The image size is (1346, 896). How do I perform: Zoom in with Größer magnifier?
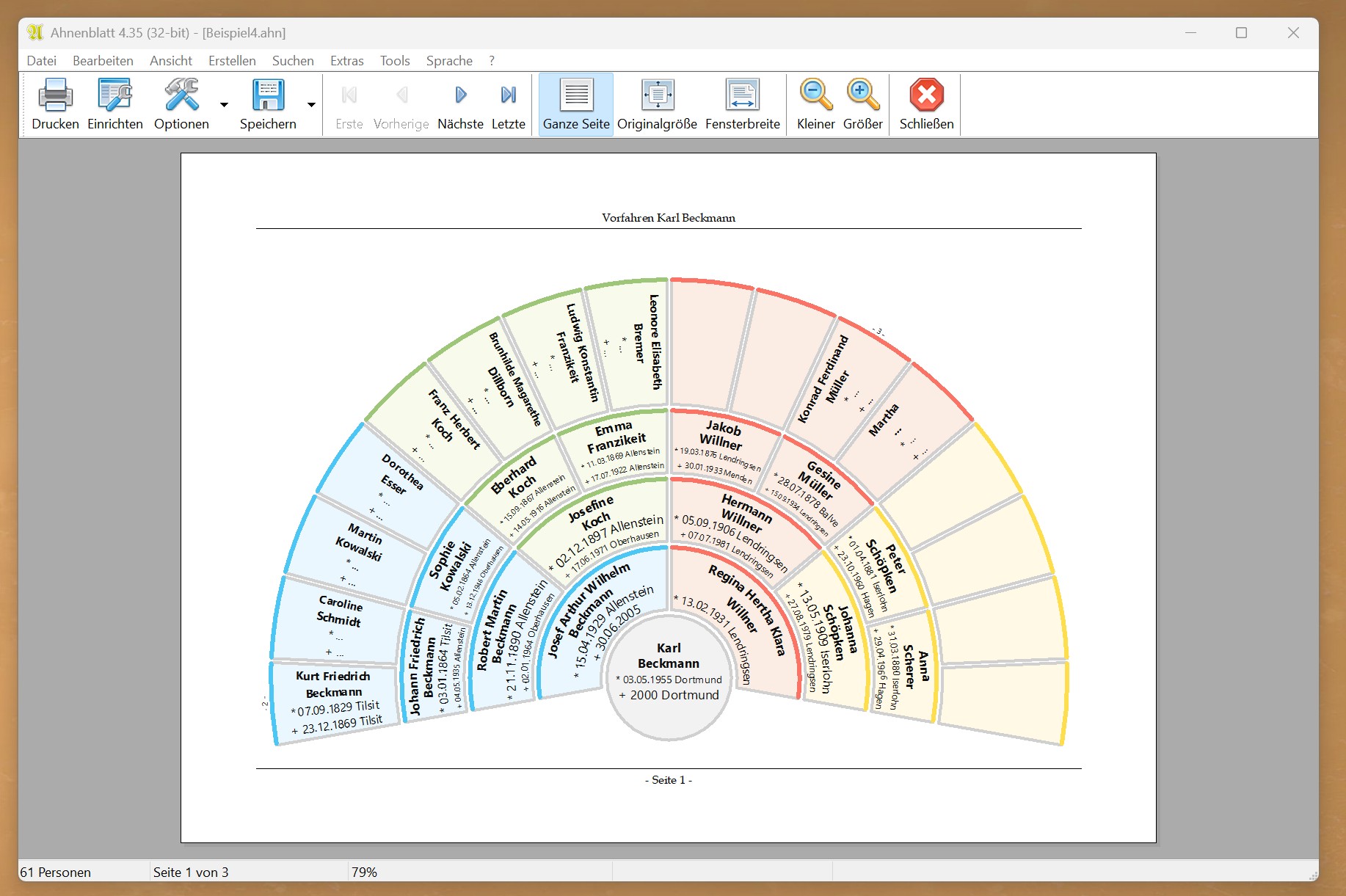[862, 95]
